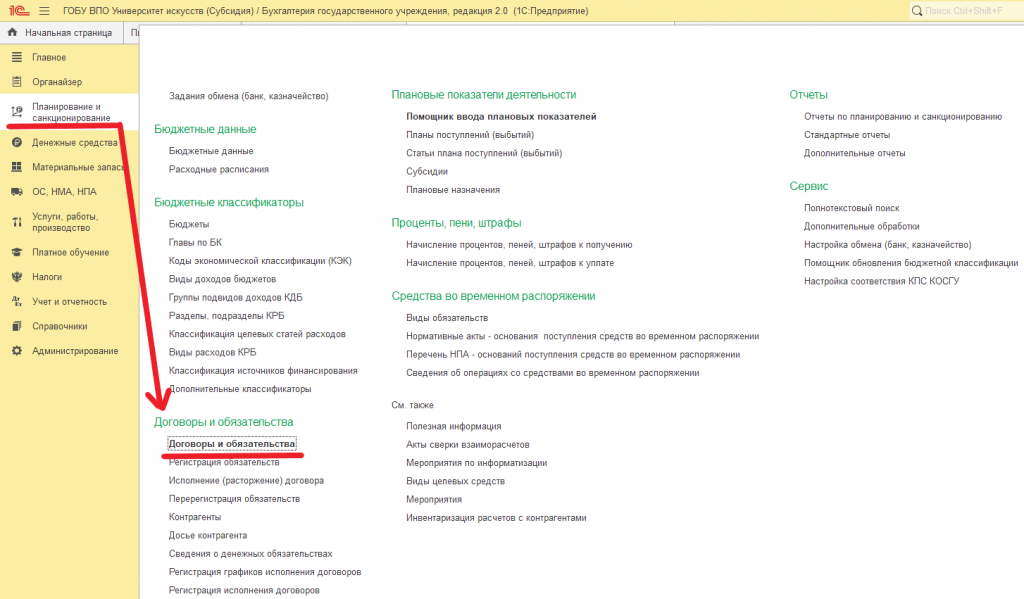Open Инвентаризация расчетов с контрагентами
This screenshot has height=599, width=1024.
point(496,517)
